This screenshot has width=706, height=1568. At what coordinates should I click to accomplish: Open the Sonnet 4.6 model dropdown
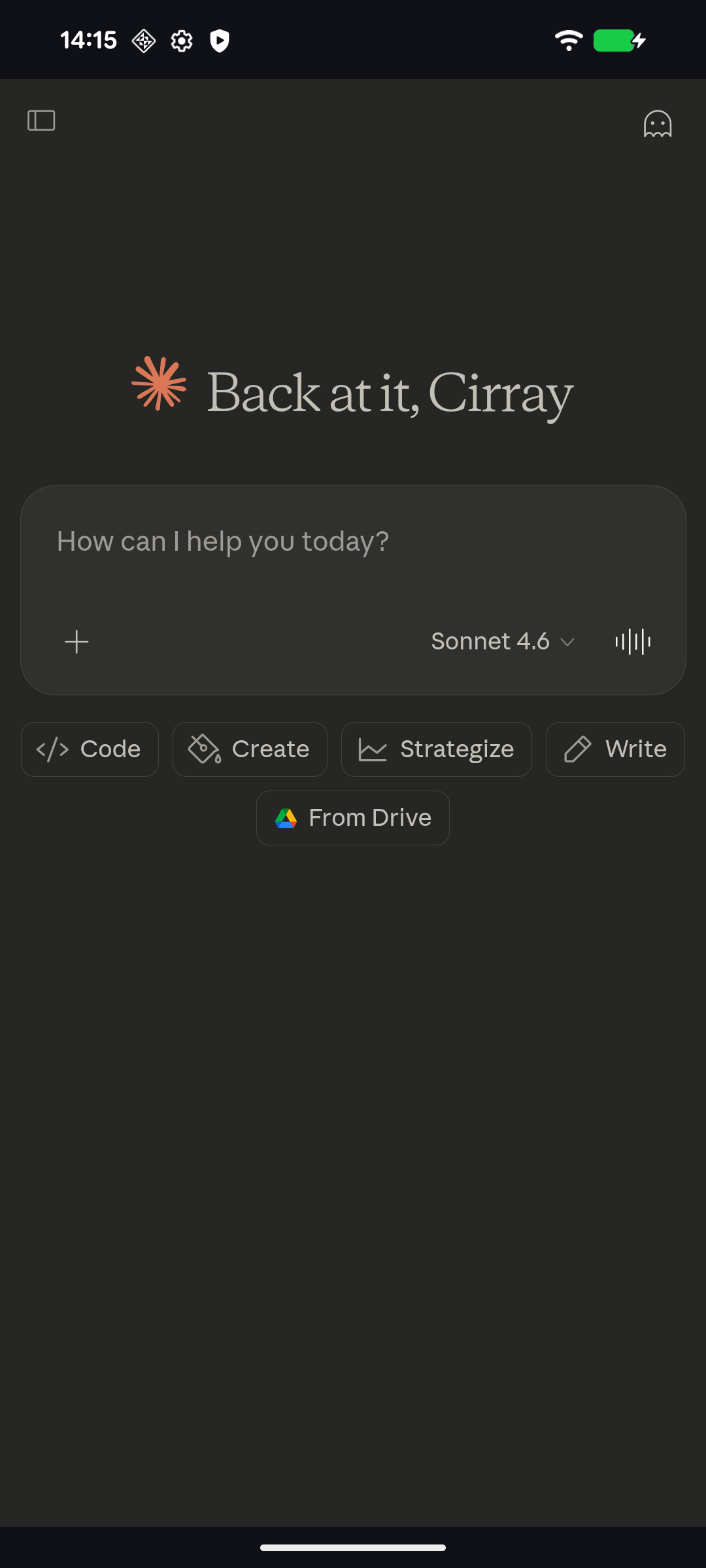click(x=492, y=641)
